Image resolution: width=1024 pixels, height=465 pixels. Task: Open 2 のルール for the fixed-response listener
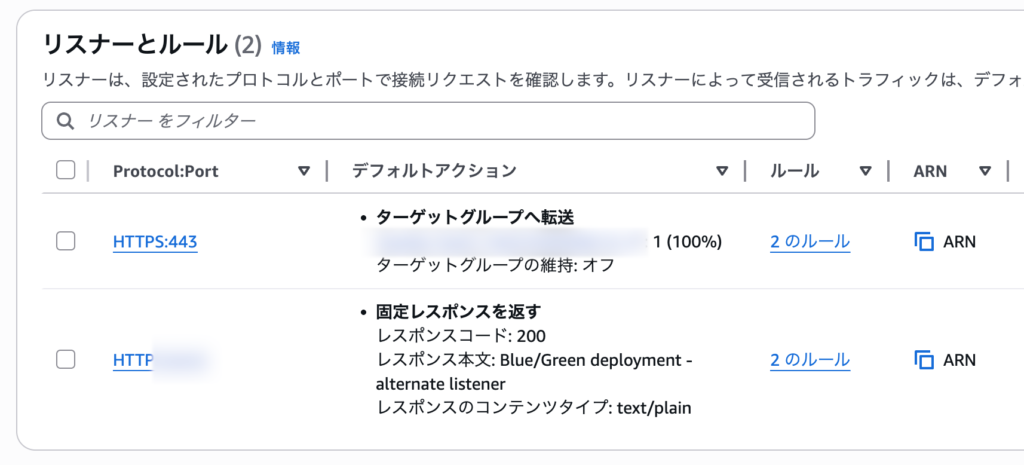[x=810, y=360]
